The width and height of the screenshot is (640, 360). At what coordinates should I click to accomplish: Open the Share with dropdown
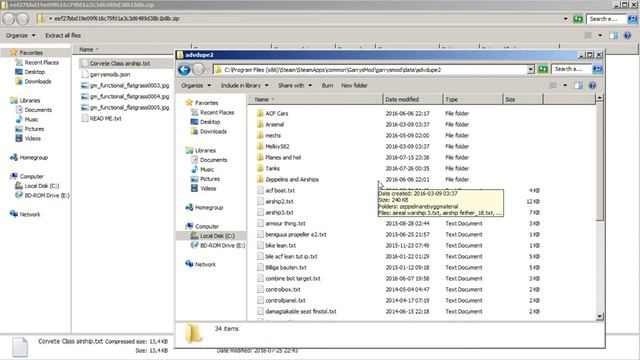[x=295, y=85]
